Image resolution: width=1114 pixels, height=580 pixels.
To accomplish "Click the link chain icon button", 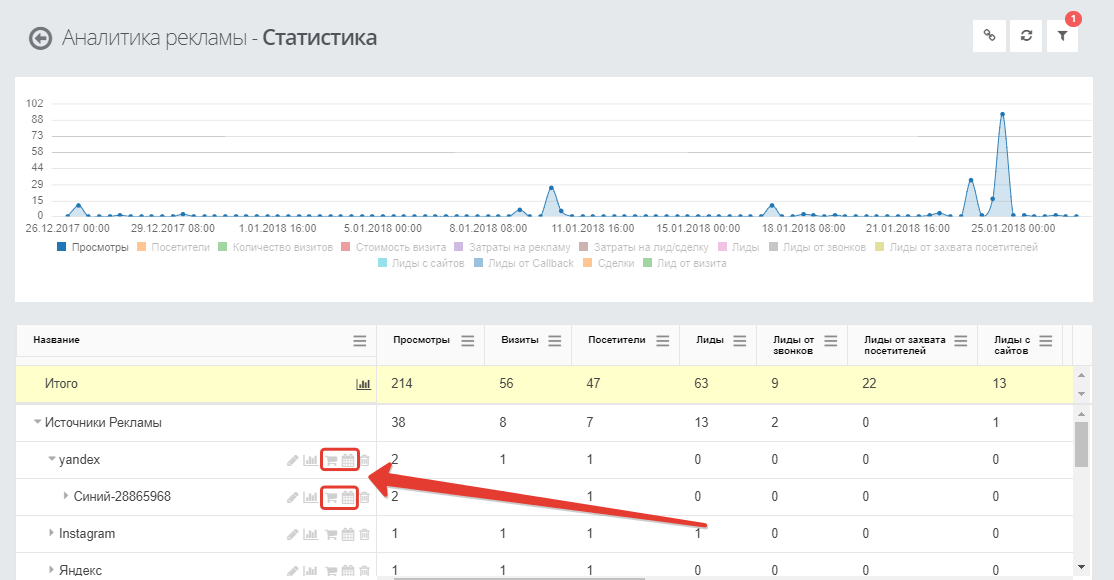I will pos(989,36).
